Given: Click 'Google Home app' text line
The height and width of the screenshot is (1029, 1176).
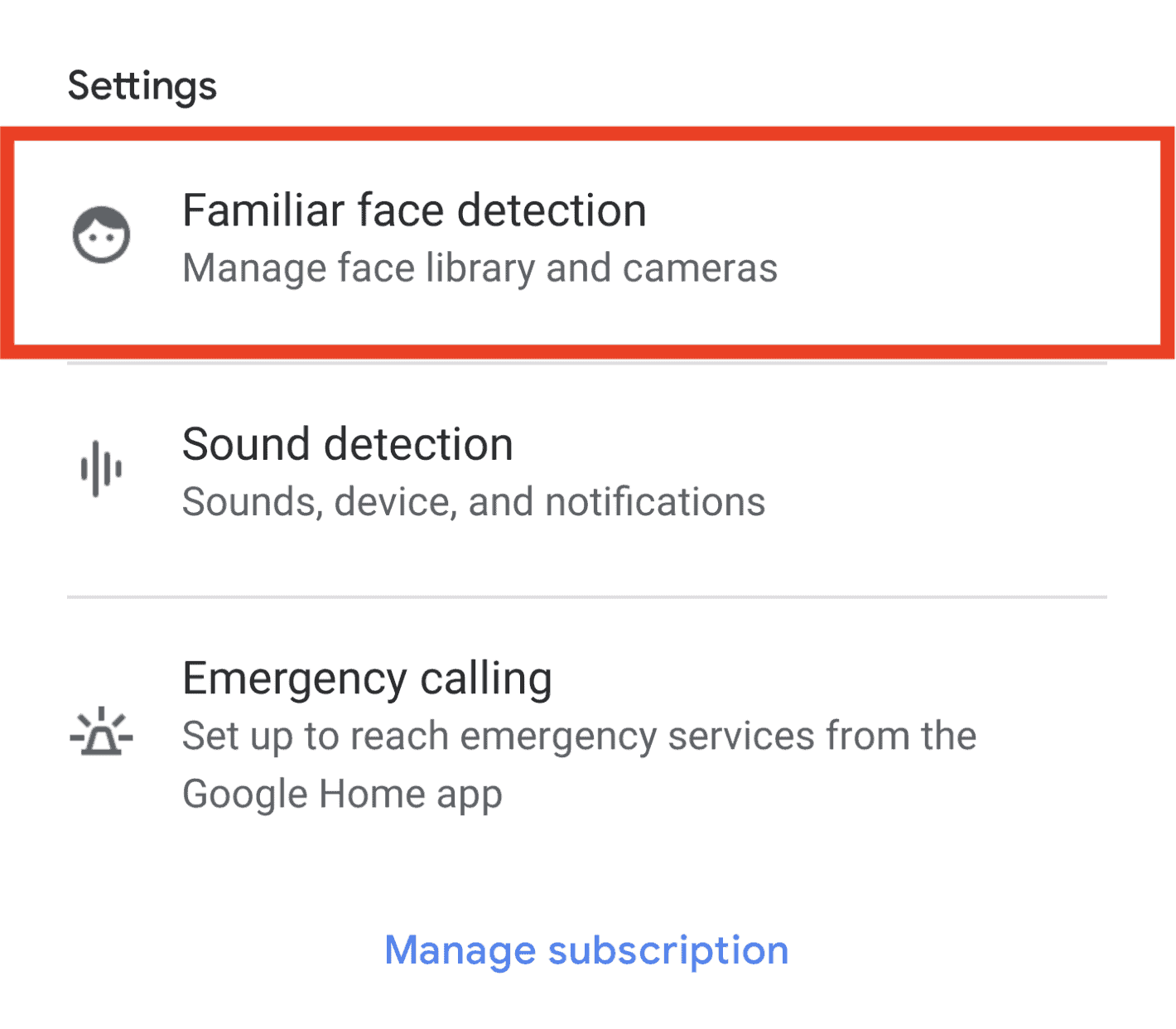Looking at the screenshot, I should pyautogui.click(x=342, y=795).
